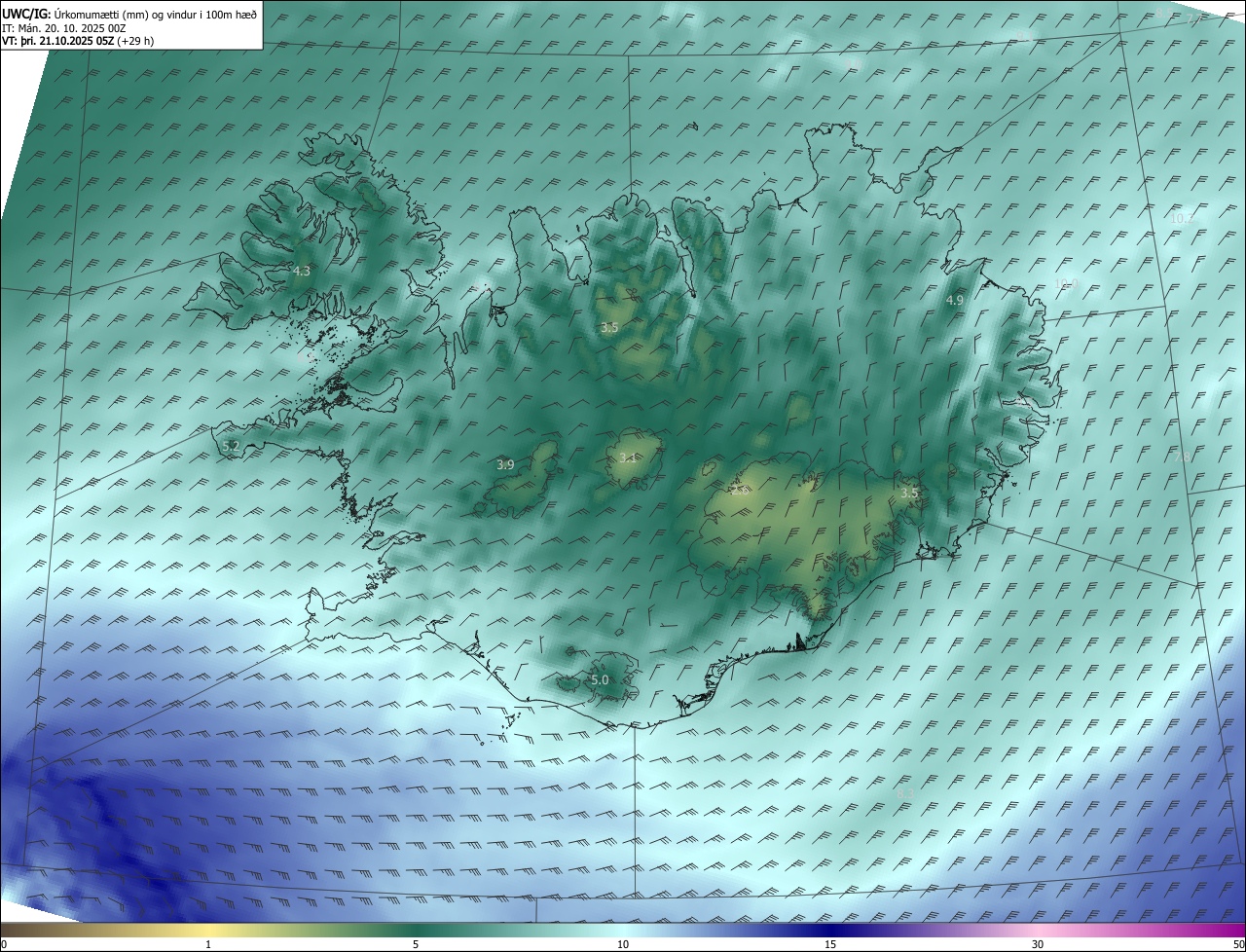Click the 30 tick label on legend

tap(1038, 944)
